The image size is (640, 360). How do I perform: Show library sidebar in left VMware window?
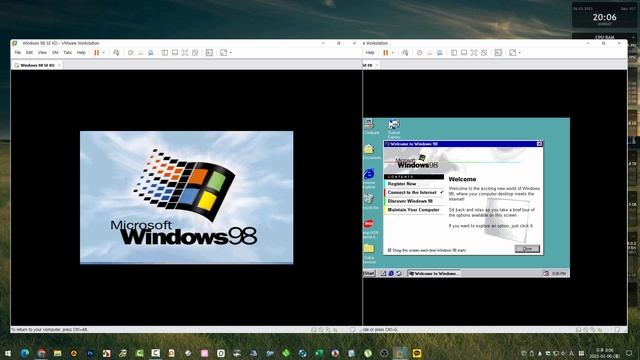[x=165, y=53]
